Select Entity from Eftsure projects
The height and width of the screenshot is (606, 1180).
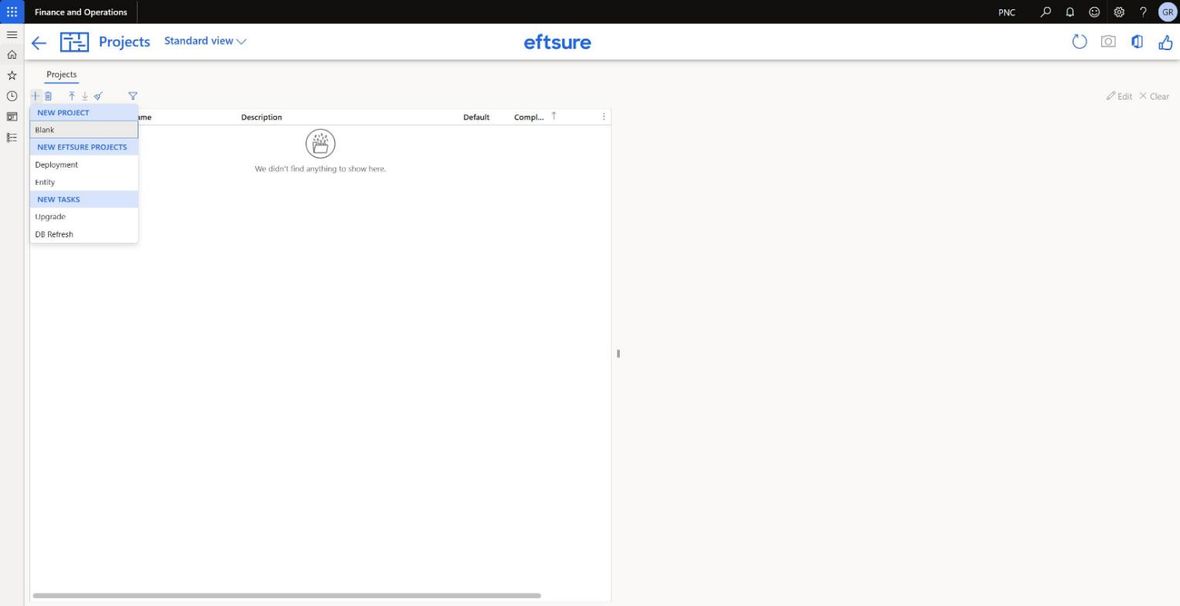click(x=84, y=182)
